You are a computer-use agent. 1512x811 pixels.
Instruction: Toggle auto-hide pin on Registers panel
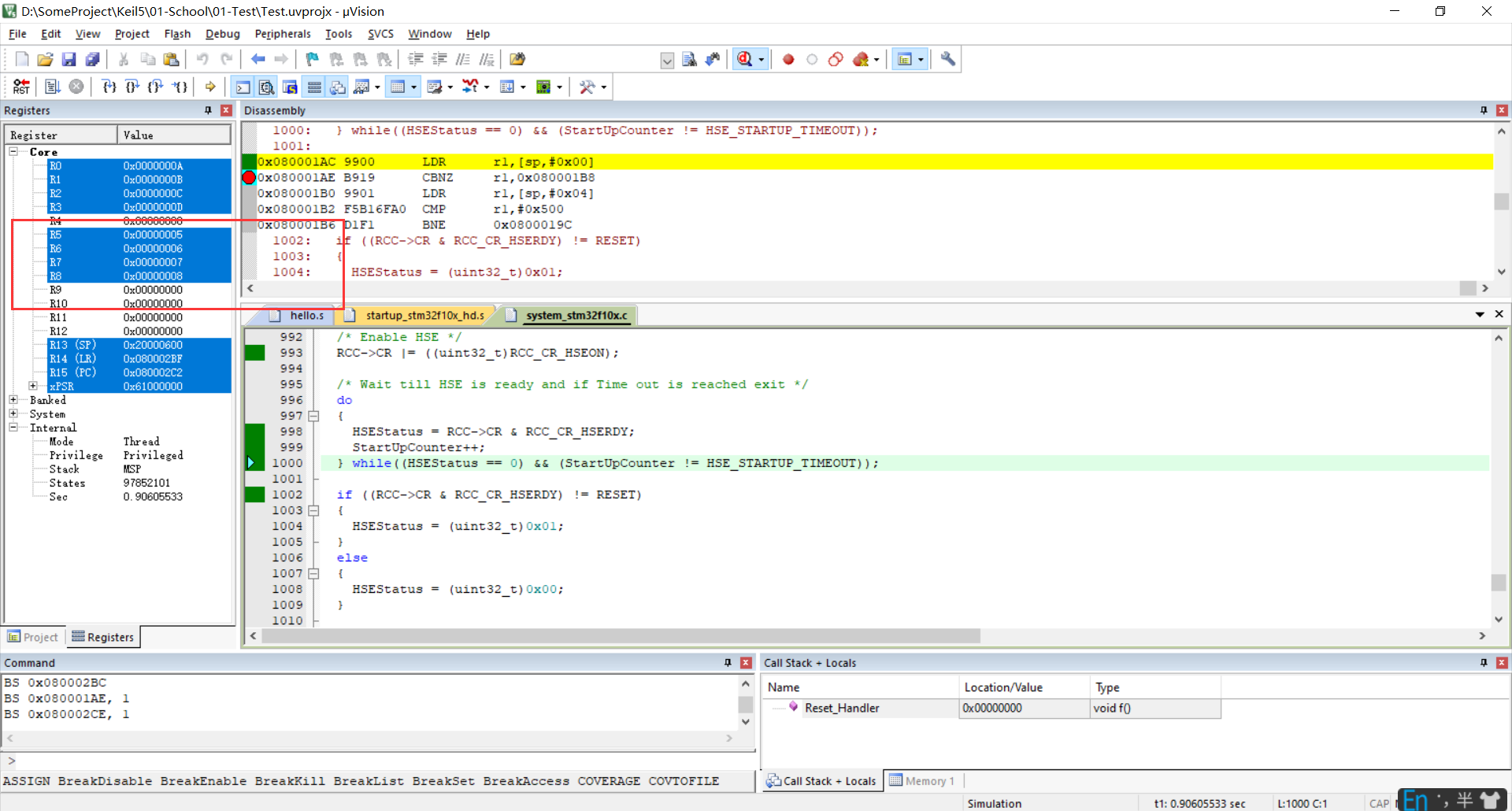(x=209, y=110)
